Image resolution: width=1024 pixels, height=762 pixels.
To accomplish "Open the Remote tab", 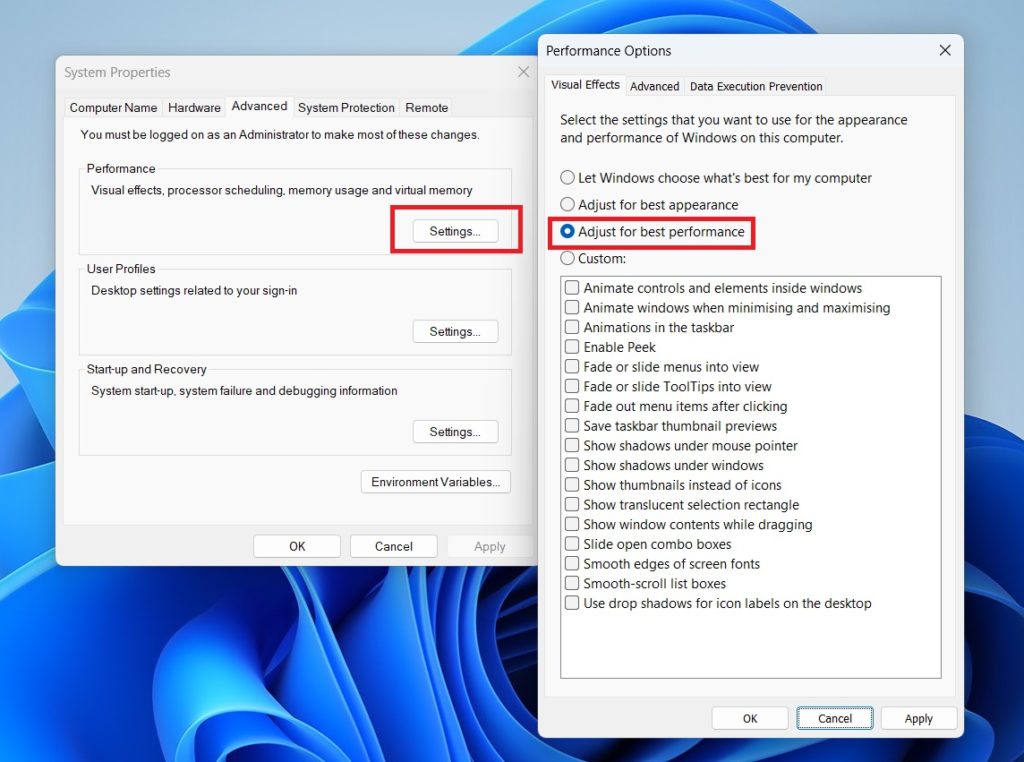I will coord(426,108).
